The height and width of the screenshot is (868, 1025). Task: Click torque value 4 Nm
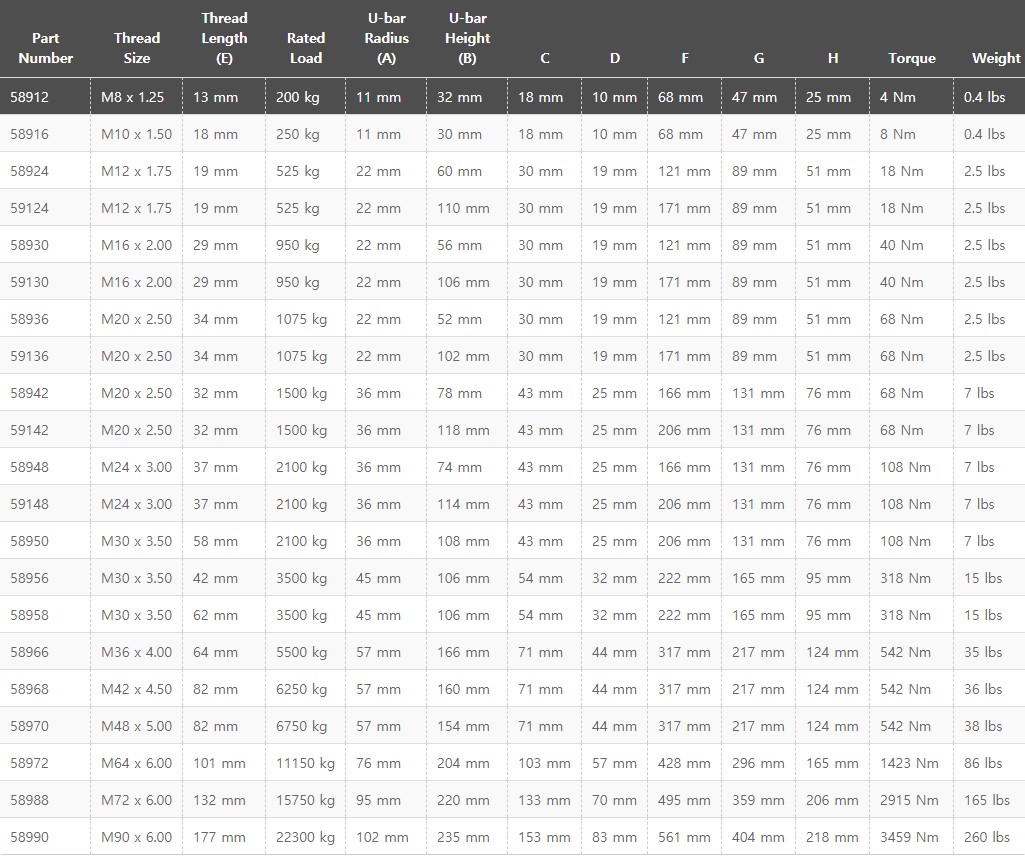point(898,97)
